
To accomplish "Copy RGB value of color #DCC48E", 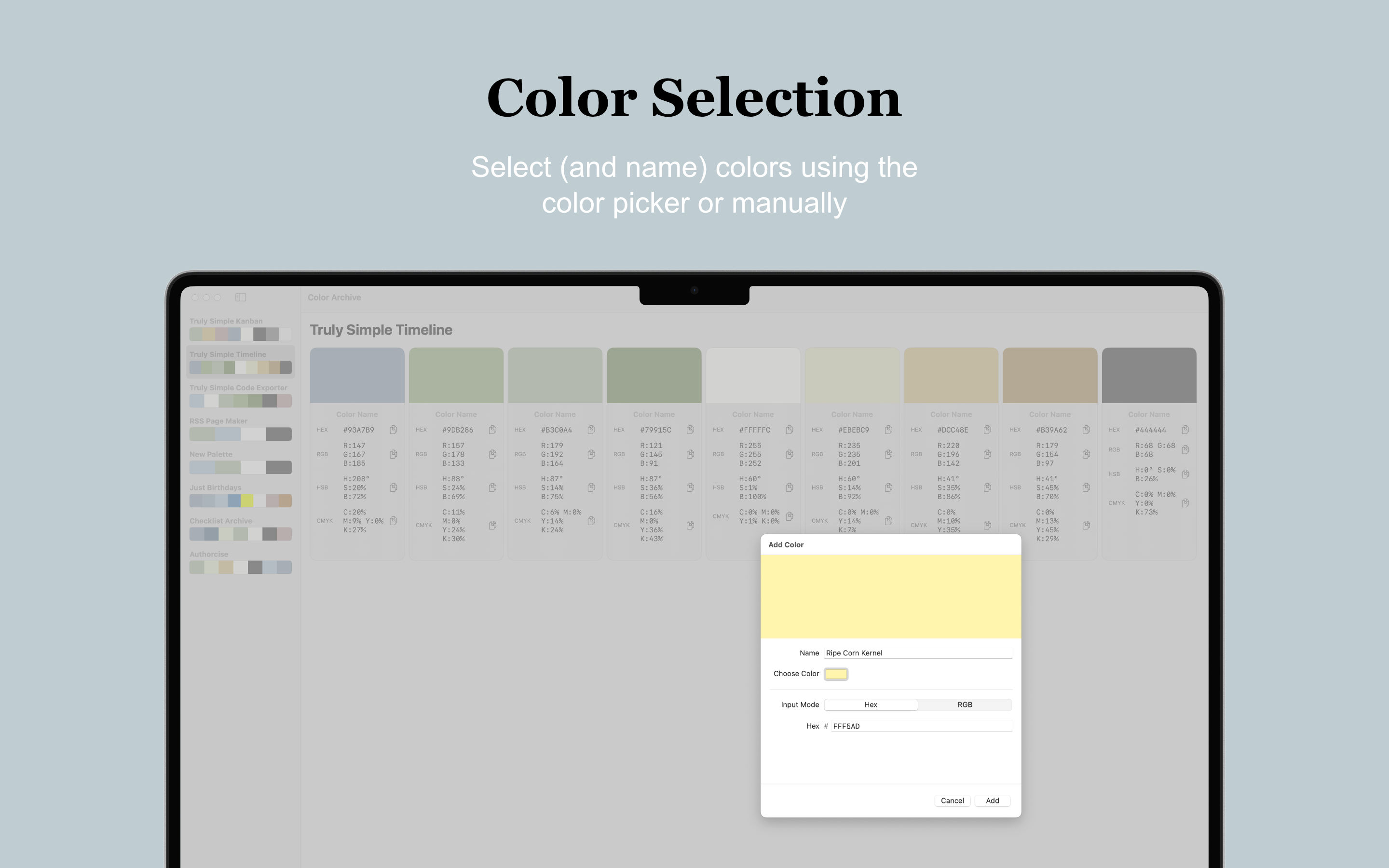I will [x=987, y=454].
